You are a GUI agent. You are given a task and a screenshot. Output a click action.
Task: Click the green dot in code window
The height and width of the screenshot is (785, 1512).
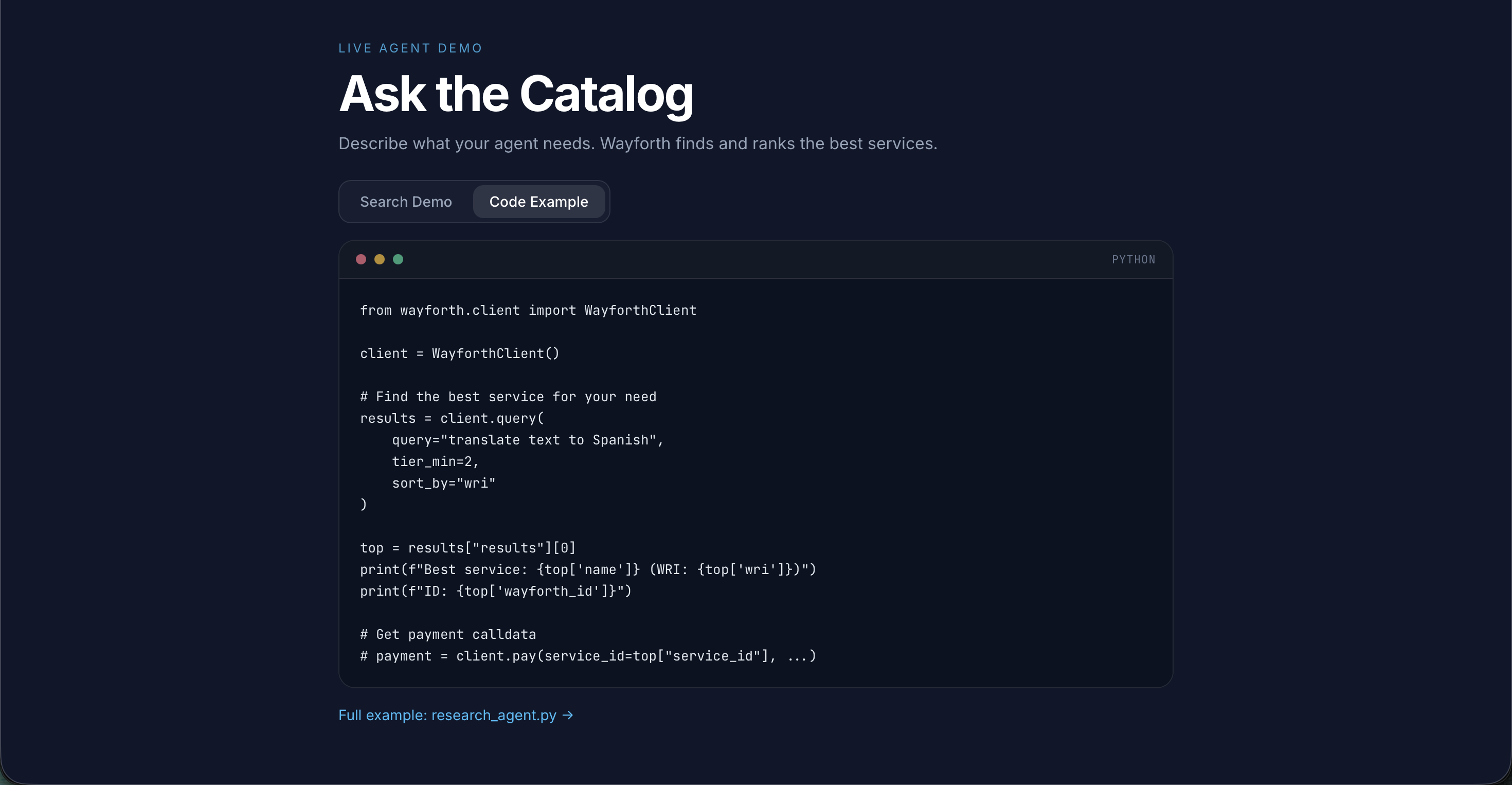click(398, 259)
